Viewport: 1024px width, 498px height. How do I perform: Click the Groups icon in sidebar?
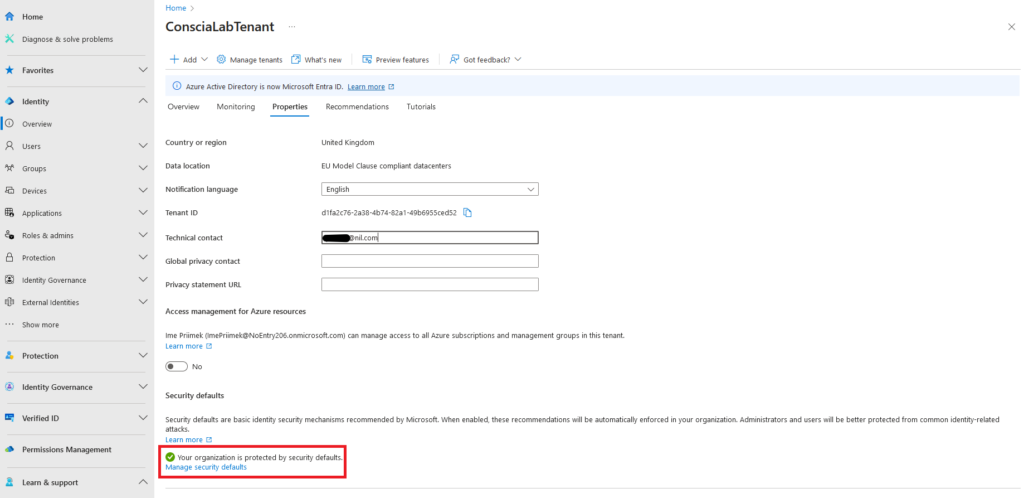coord(9,168)
